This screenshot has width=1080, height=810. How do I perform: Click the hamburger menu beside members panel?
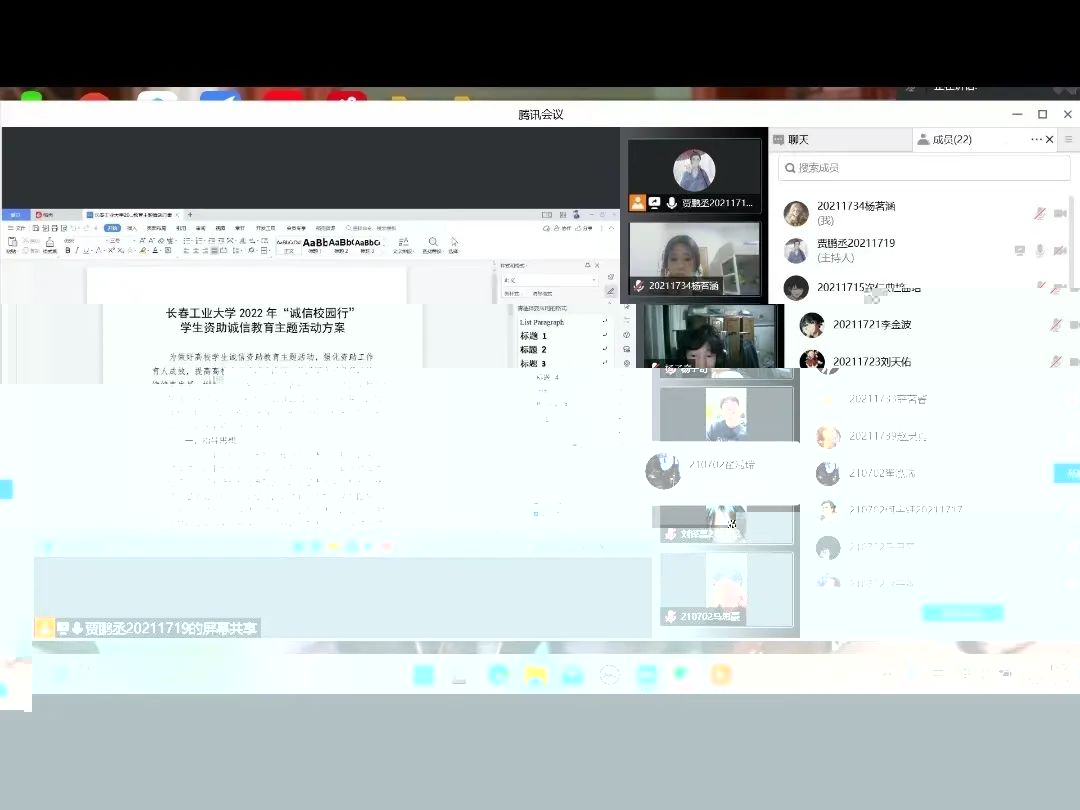[x=1068, y=139]
